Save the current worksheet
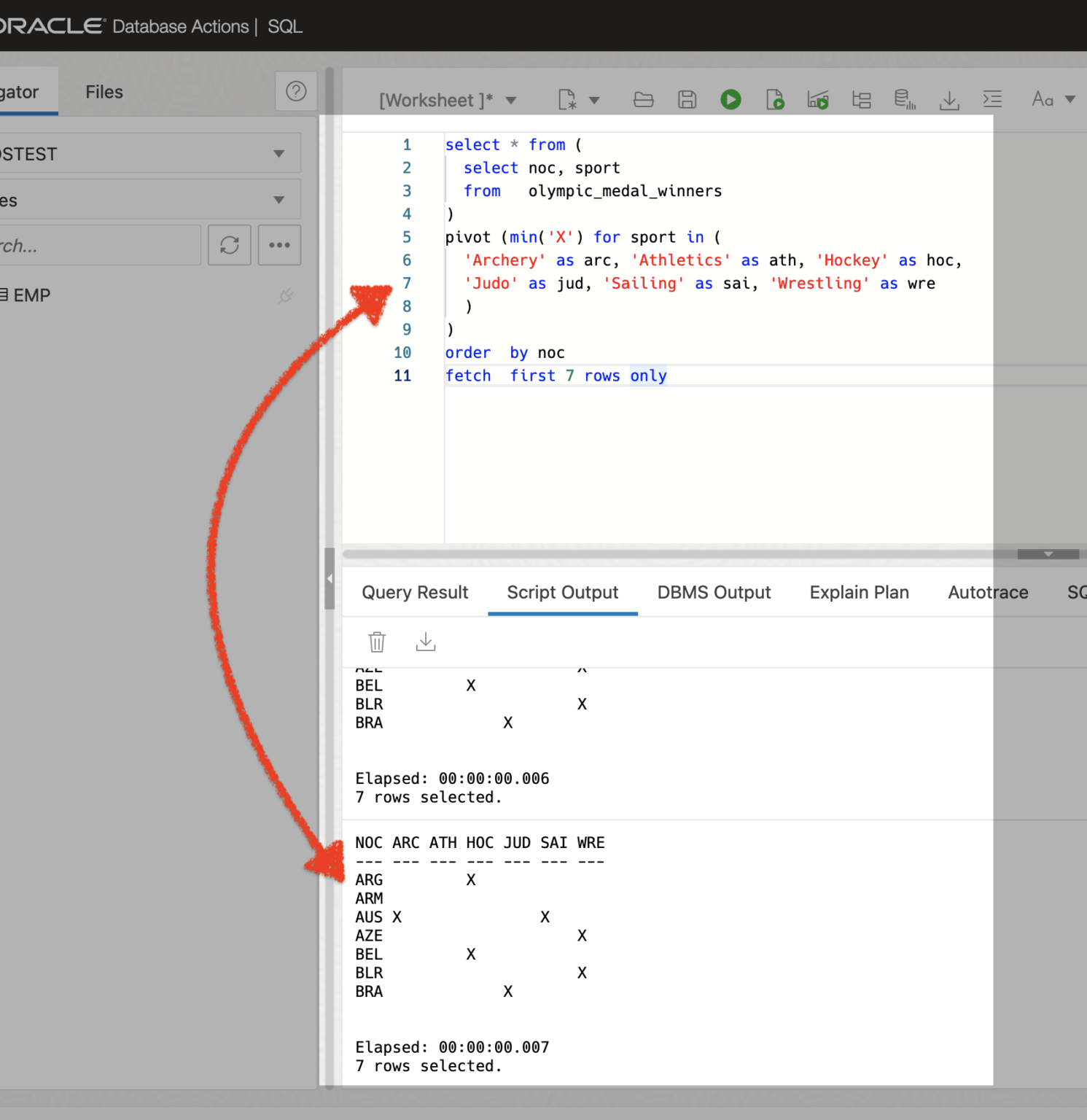 [687, 99]
